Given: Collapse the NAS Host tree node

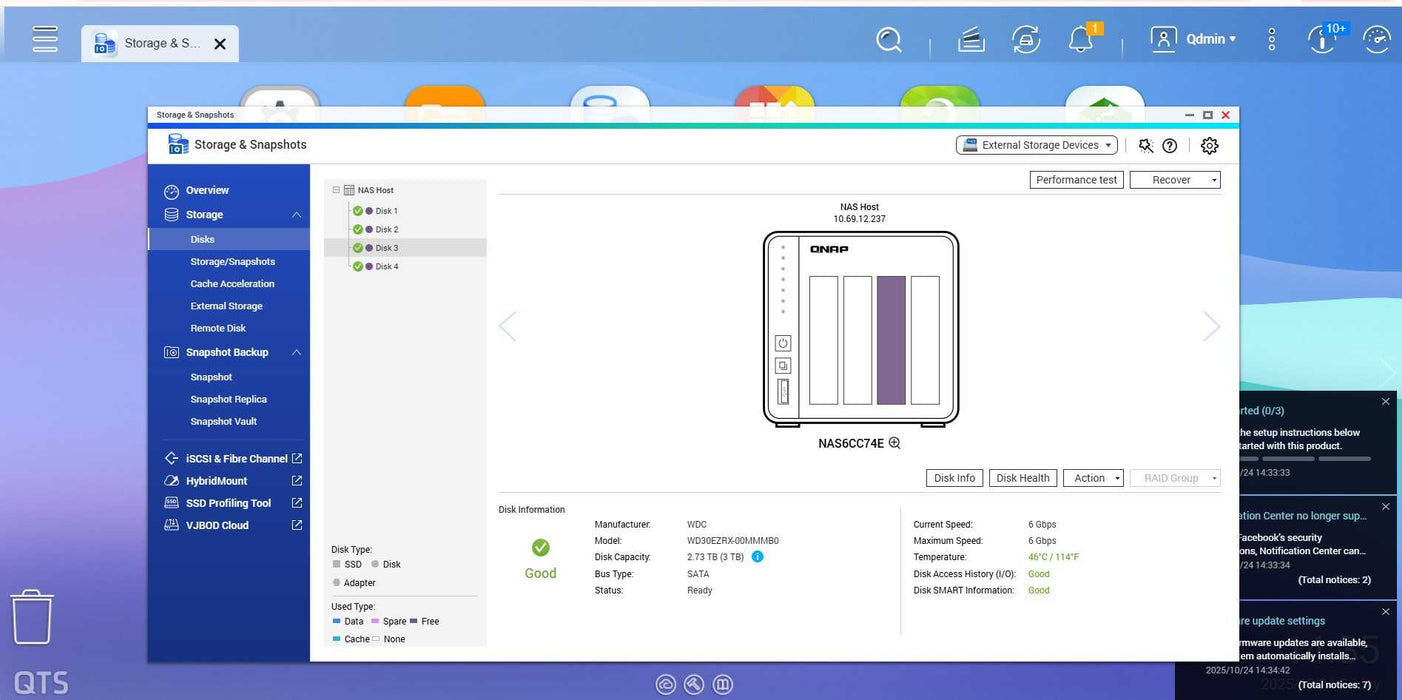Looking at the screenshot, I should tap(335, 190).
